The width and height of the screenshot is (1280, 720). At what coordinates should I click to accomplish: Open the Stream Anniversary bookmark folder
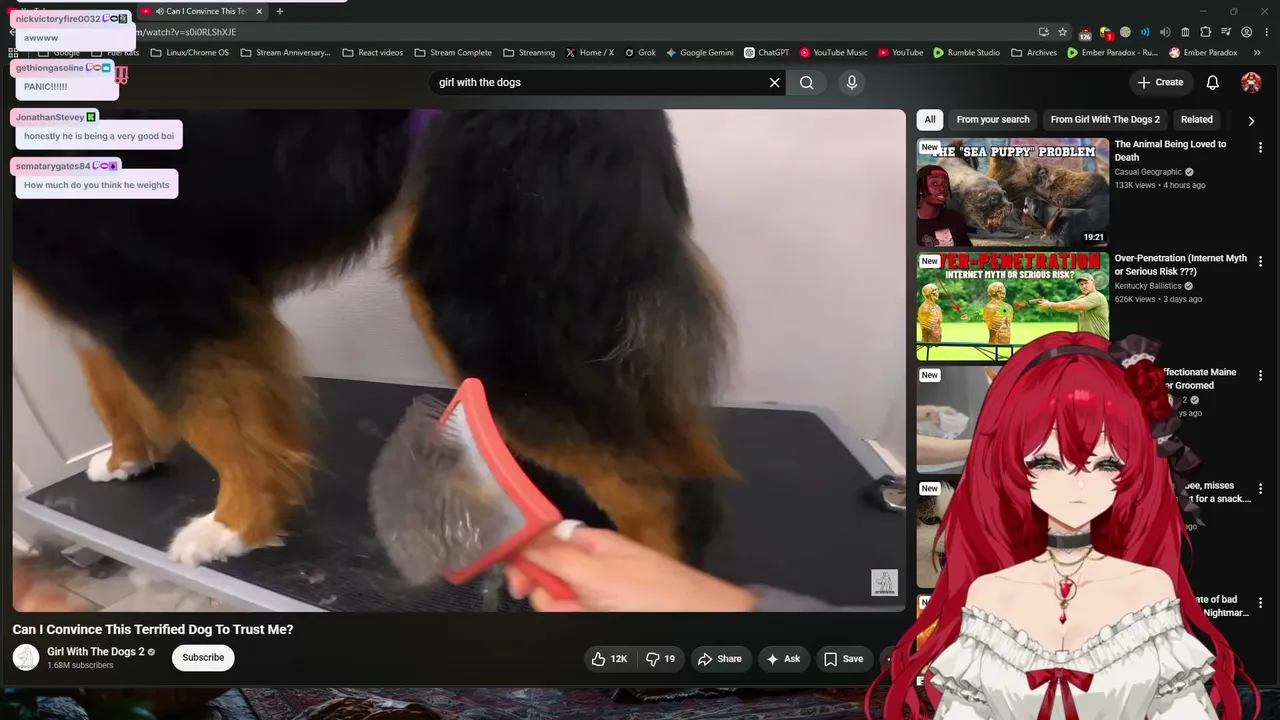pos(285,53)
